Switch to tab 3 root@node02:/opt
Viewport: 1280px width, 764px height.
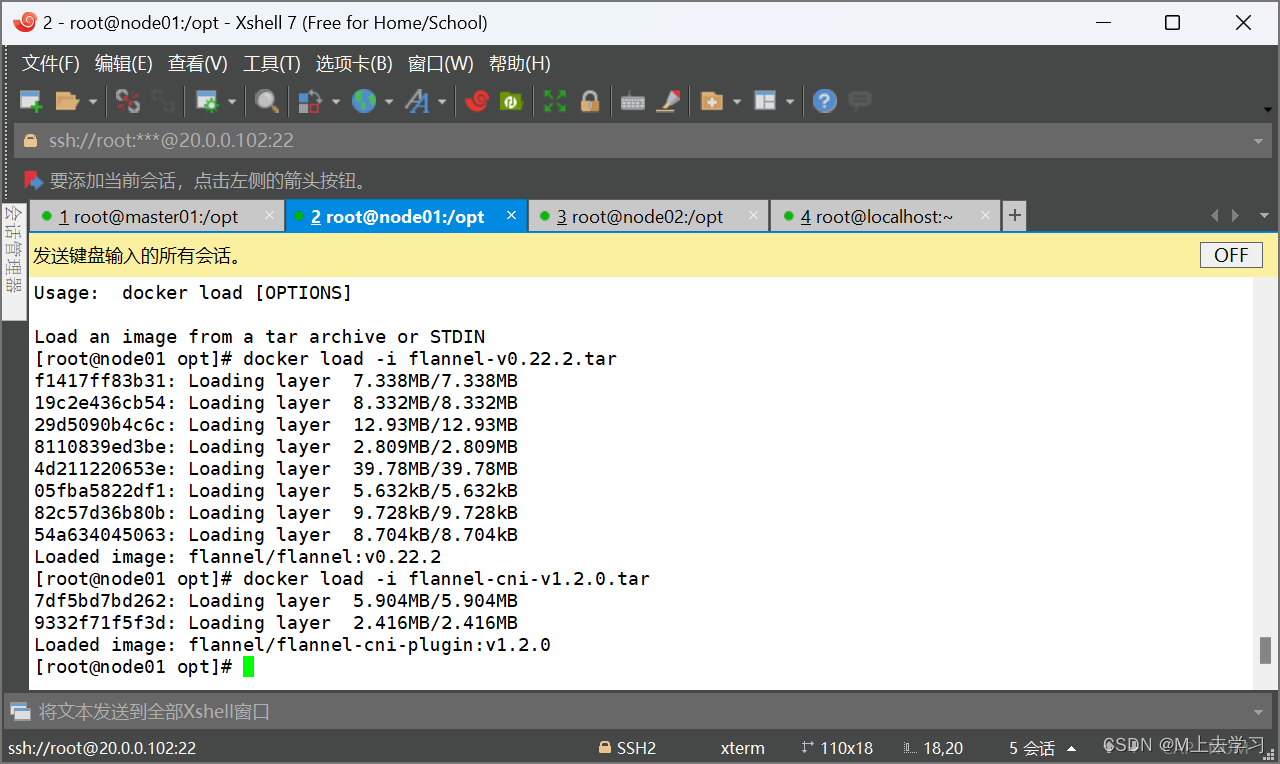(x=649, y=216)
